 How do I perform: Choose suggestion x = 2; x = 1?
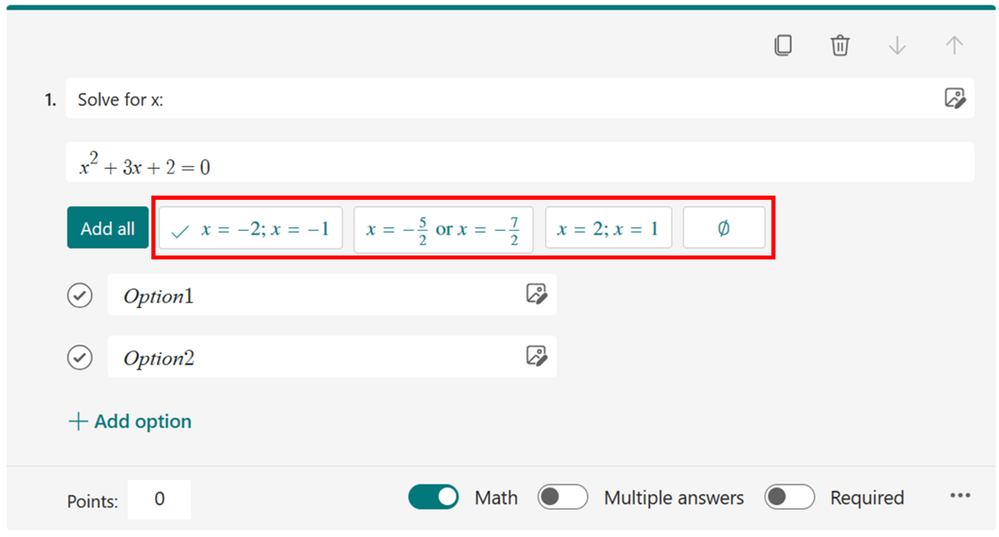coord(608,228)
